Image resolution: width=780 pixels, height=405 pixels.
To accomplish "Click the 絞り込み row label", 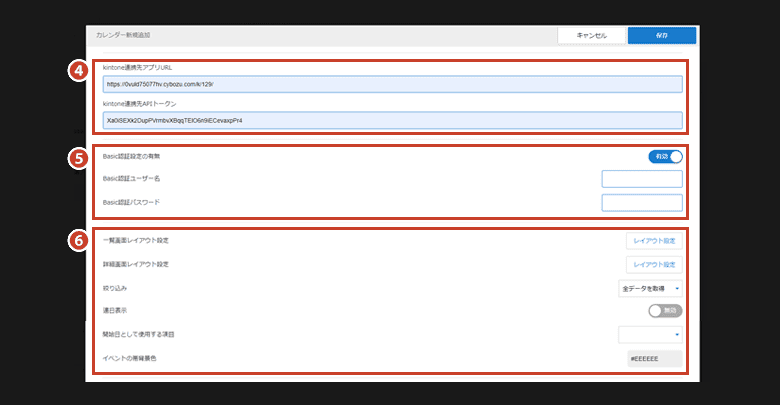I will 117,288.
